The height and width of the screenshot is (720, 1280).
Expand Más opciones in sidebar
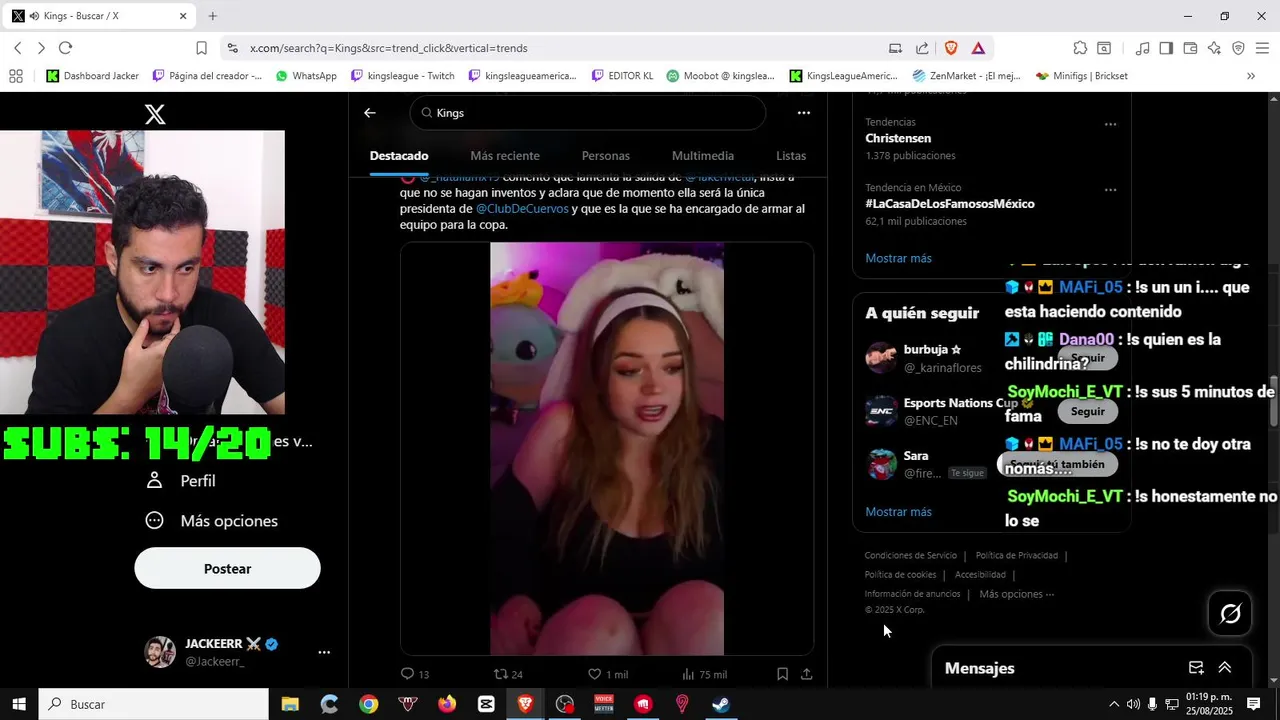212,521
